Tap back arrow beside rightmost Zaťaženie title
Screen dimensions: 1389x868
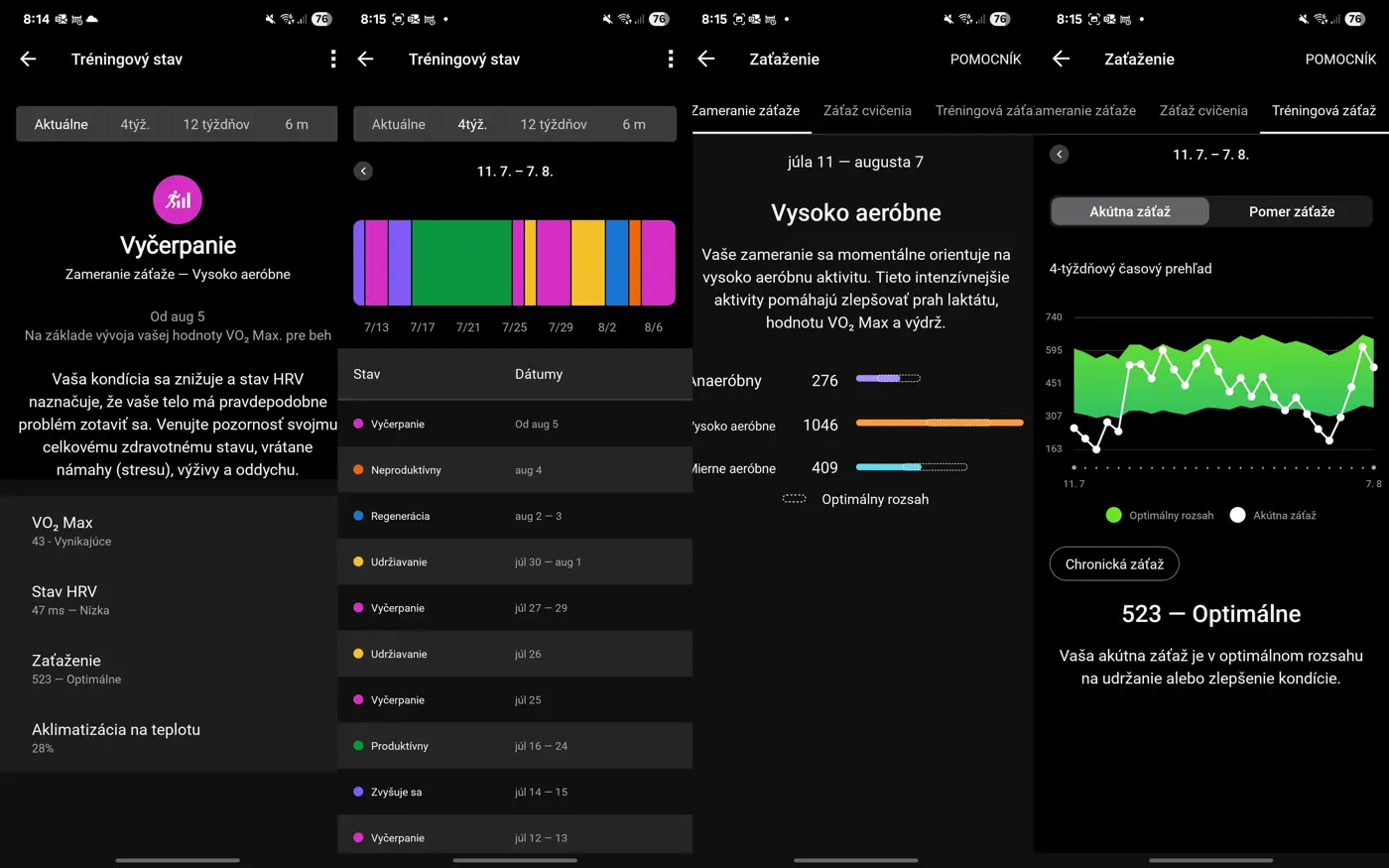pyautogui.click(x=1061, y=60)
